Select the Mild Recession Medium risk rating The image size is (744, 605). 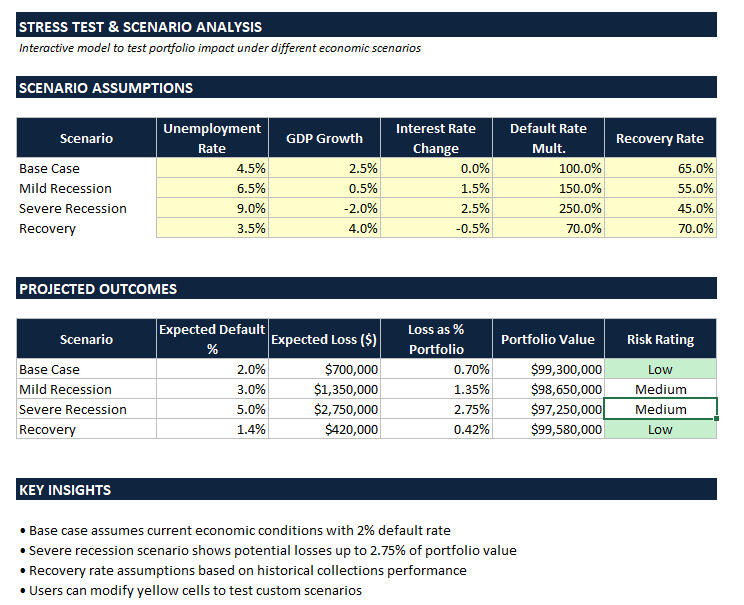(x=660, y=390)
